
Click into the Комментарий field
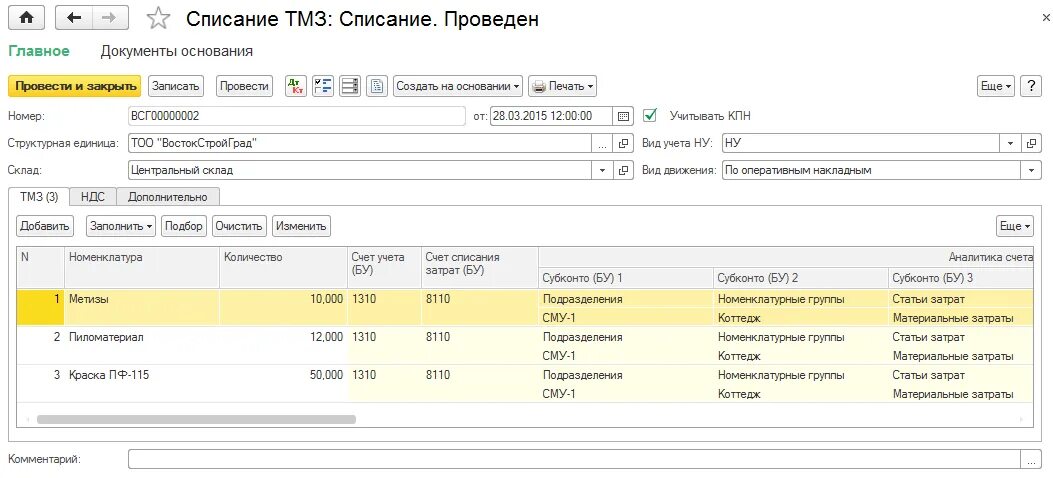click(x=575, y=459)
